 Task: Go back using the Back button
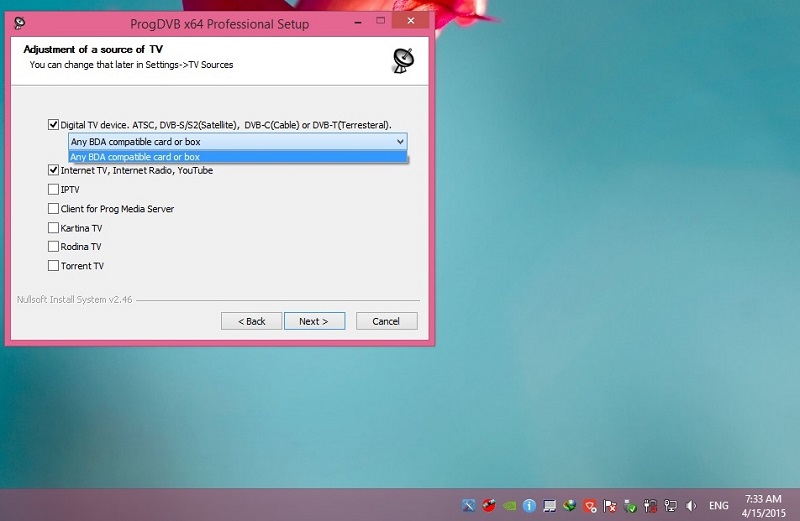point(251,321)
